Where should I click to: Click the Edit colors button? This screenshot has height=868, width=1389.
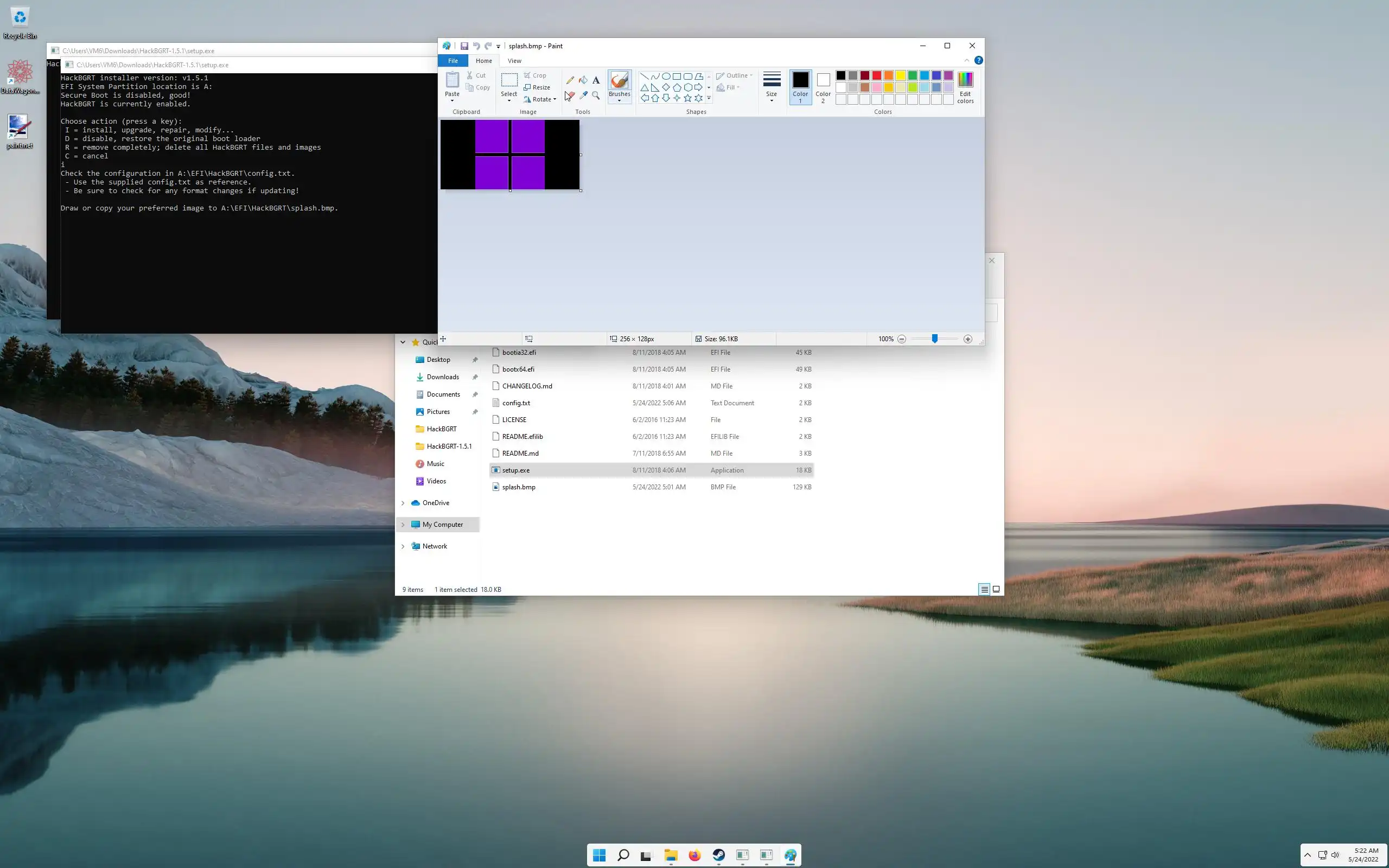click(965, 87)
